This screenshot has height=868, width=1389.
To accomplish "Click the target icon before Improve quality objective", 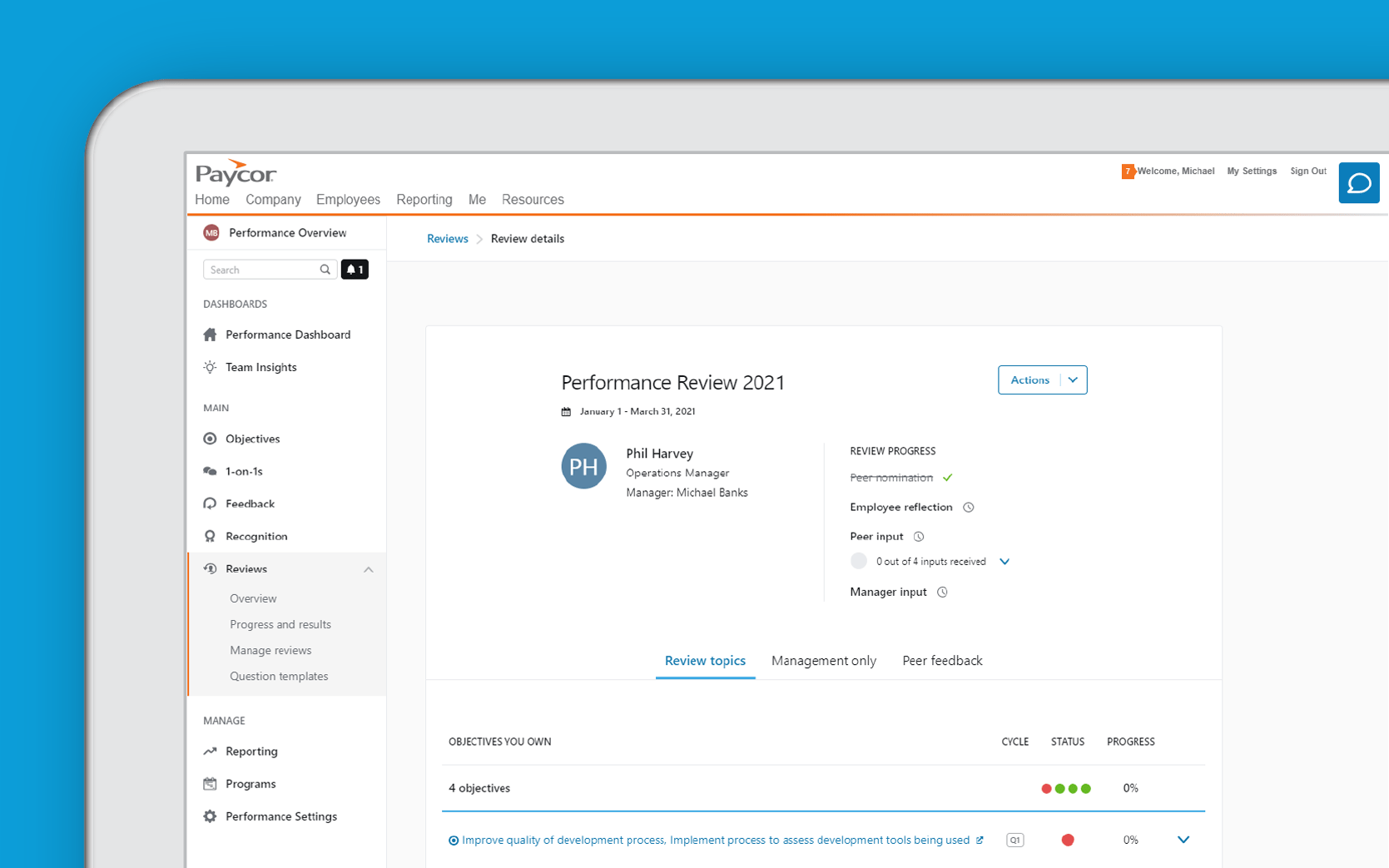I will (x=454, y=841).
